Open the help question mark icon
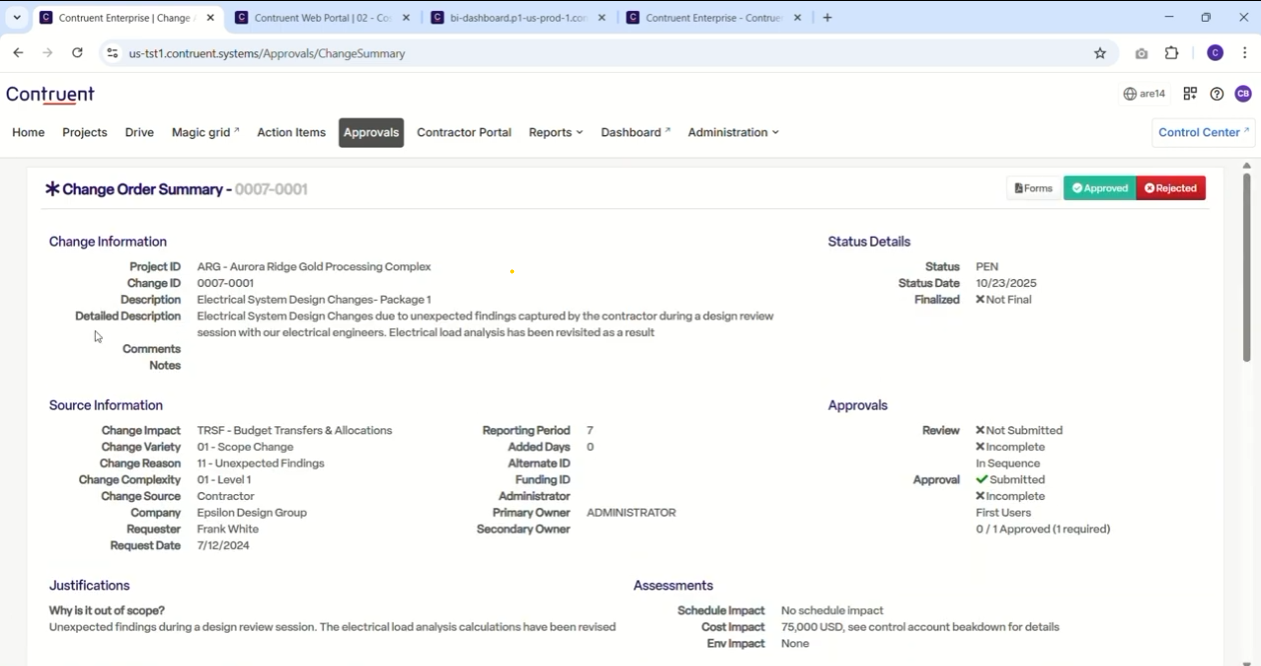Image resolution: width=1261 pixels, height=666 pixels. (1217, 94)
